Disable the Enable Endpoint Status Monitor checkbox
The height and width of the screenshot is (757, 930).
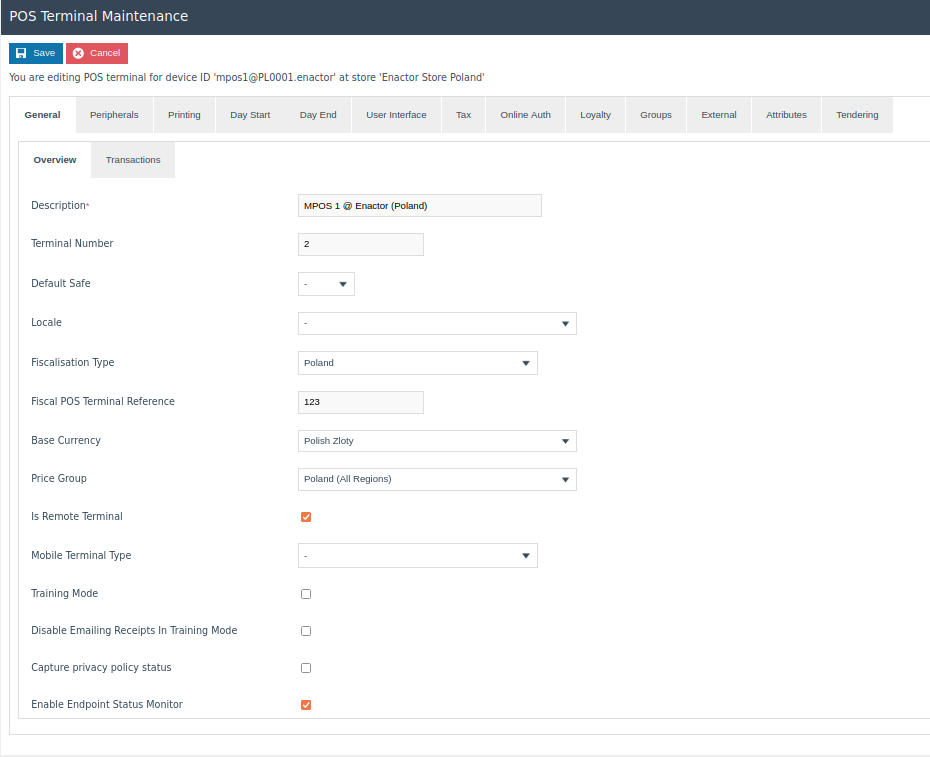click(x=306, y=705)
